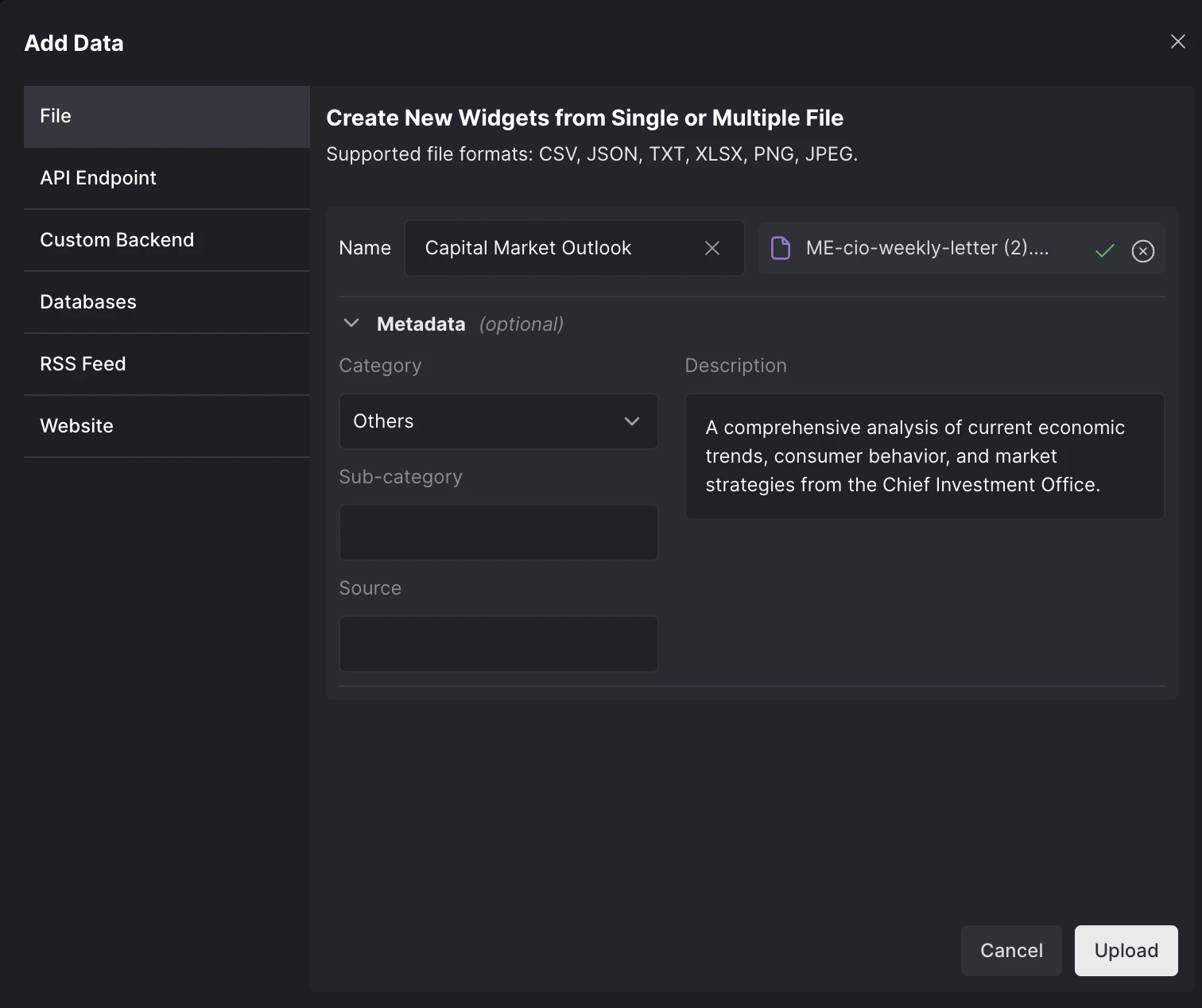Click the Category dropdown arrow
The width and height of the screenshot is (1202, 1008).
point(632,421)
